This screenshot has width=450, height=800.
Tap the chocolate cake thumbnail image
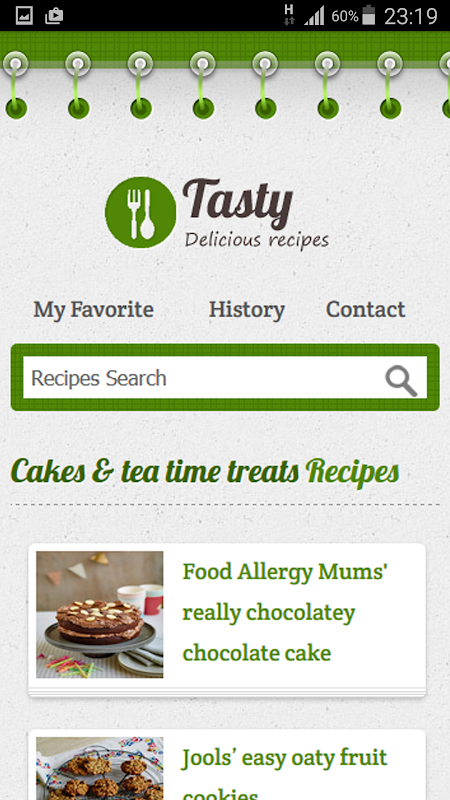click(x=99, y=614)
